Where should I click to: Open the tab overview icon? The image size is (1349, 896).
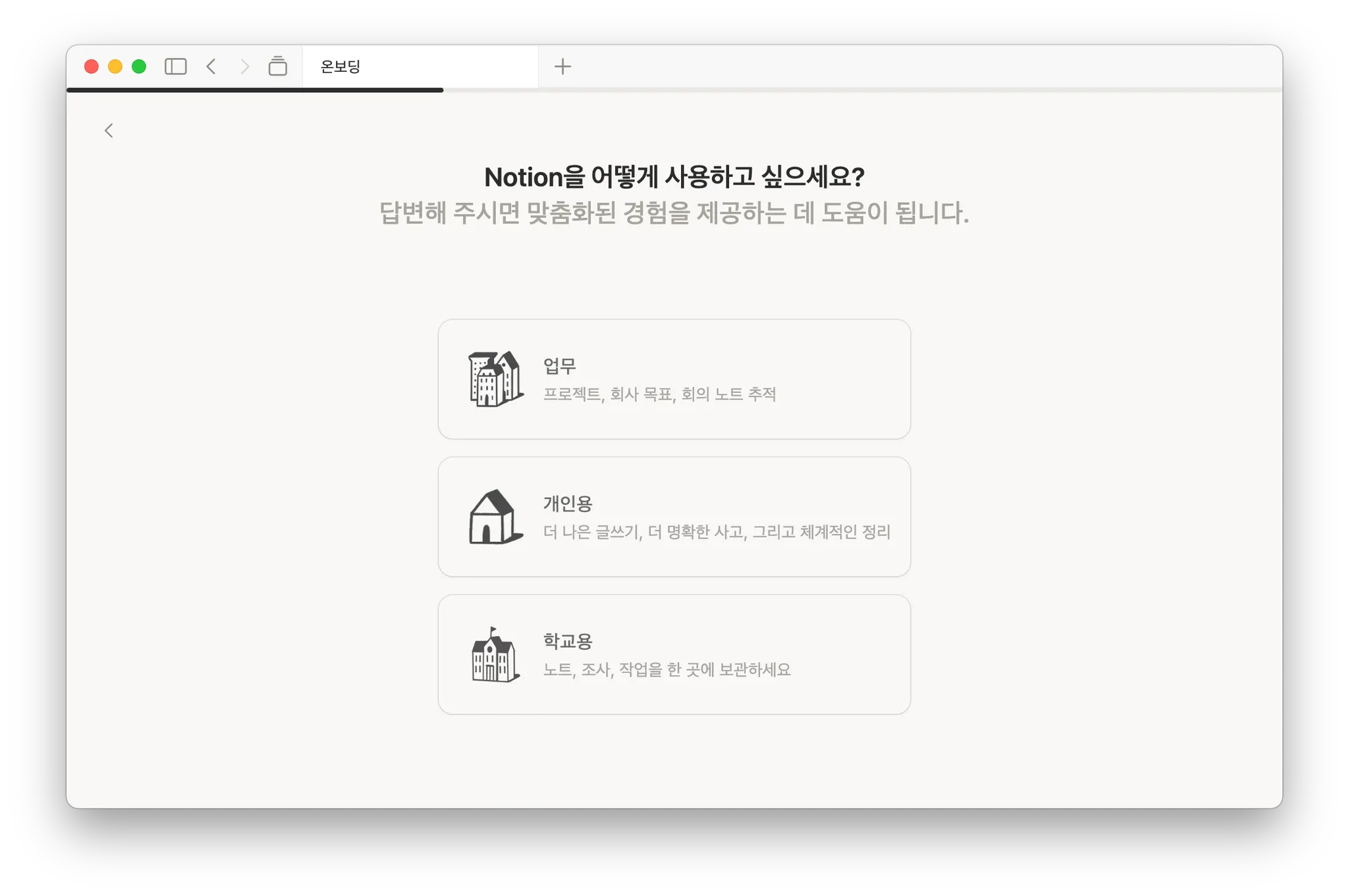pos(278,66)
